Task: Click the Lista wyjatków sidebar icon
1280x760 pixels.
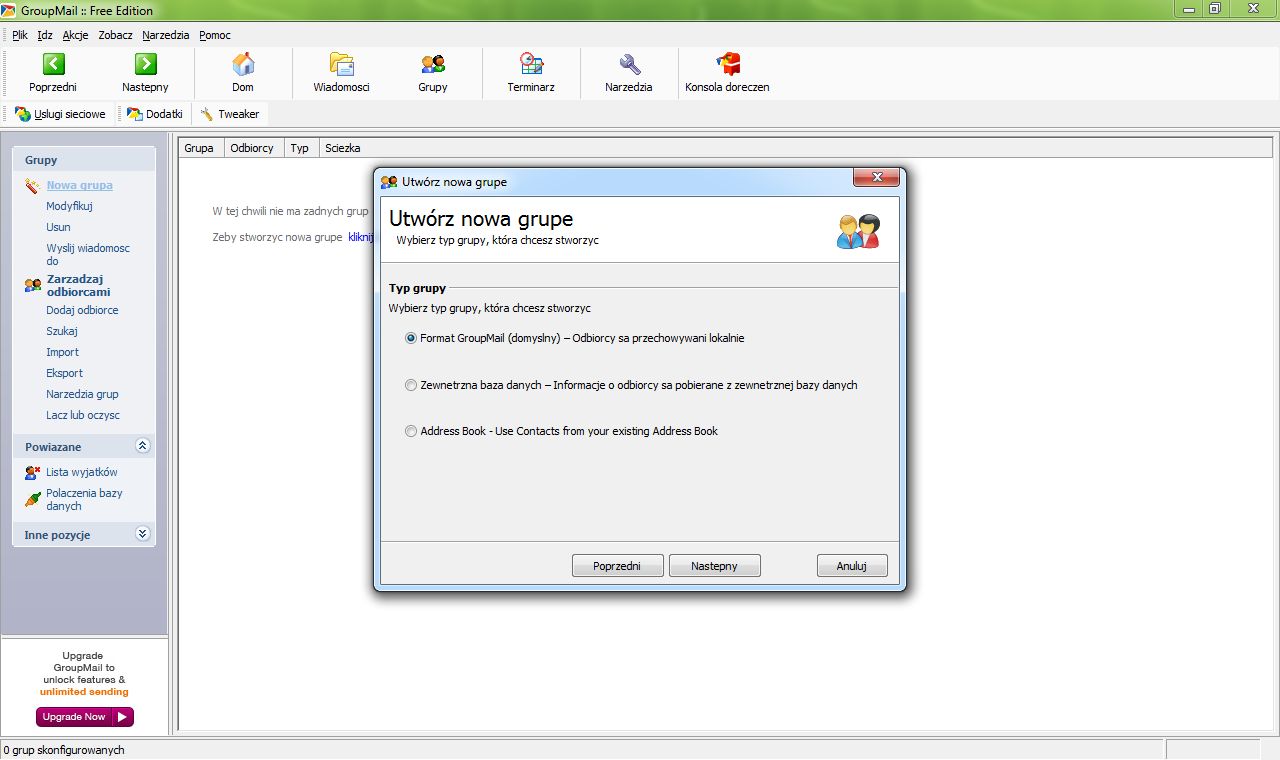Action: click(33, 472)
